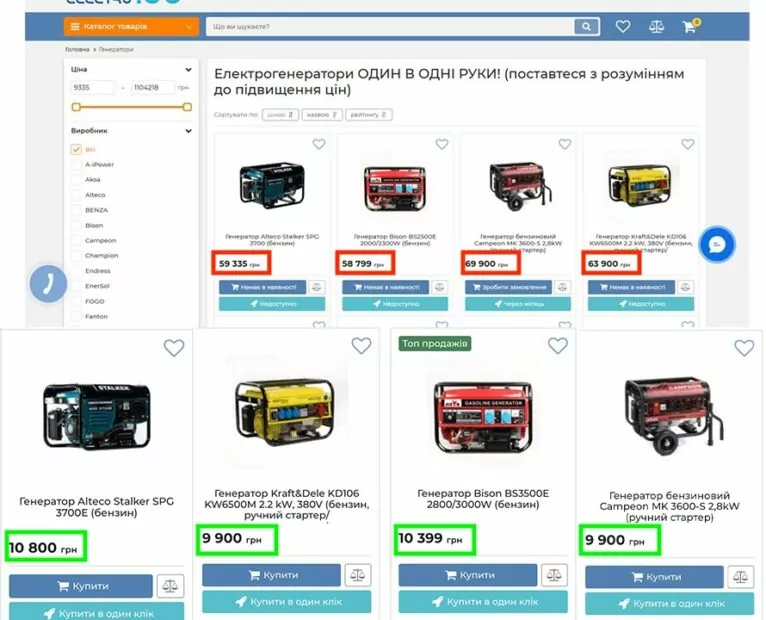The height and width of the screenshot is (620, 766).
Task: Open the shopping cart icon
Action: tap(689, 26)
